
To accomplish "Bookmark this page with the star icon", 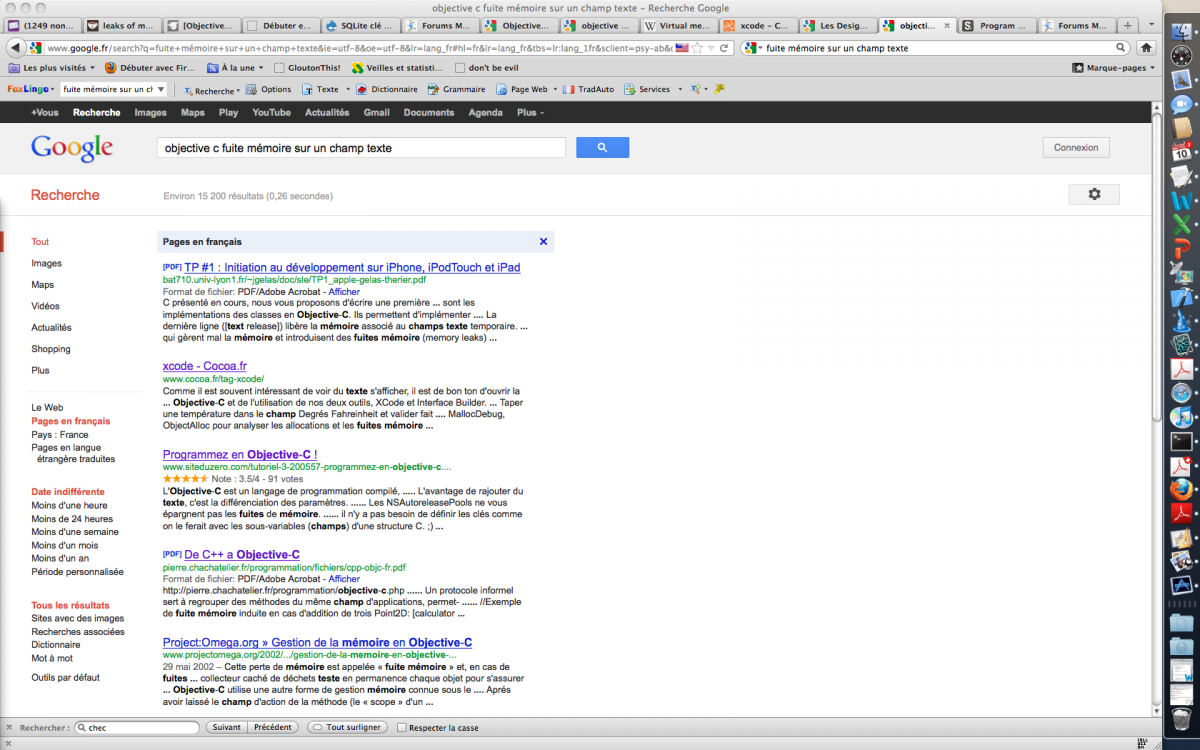I will coord(697,47).
